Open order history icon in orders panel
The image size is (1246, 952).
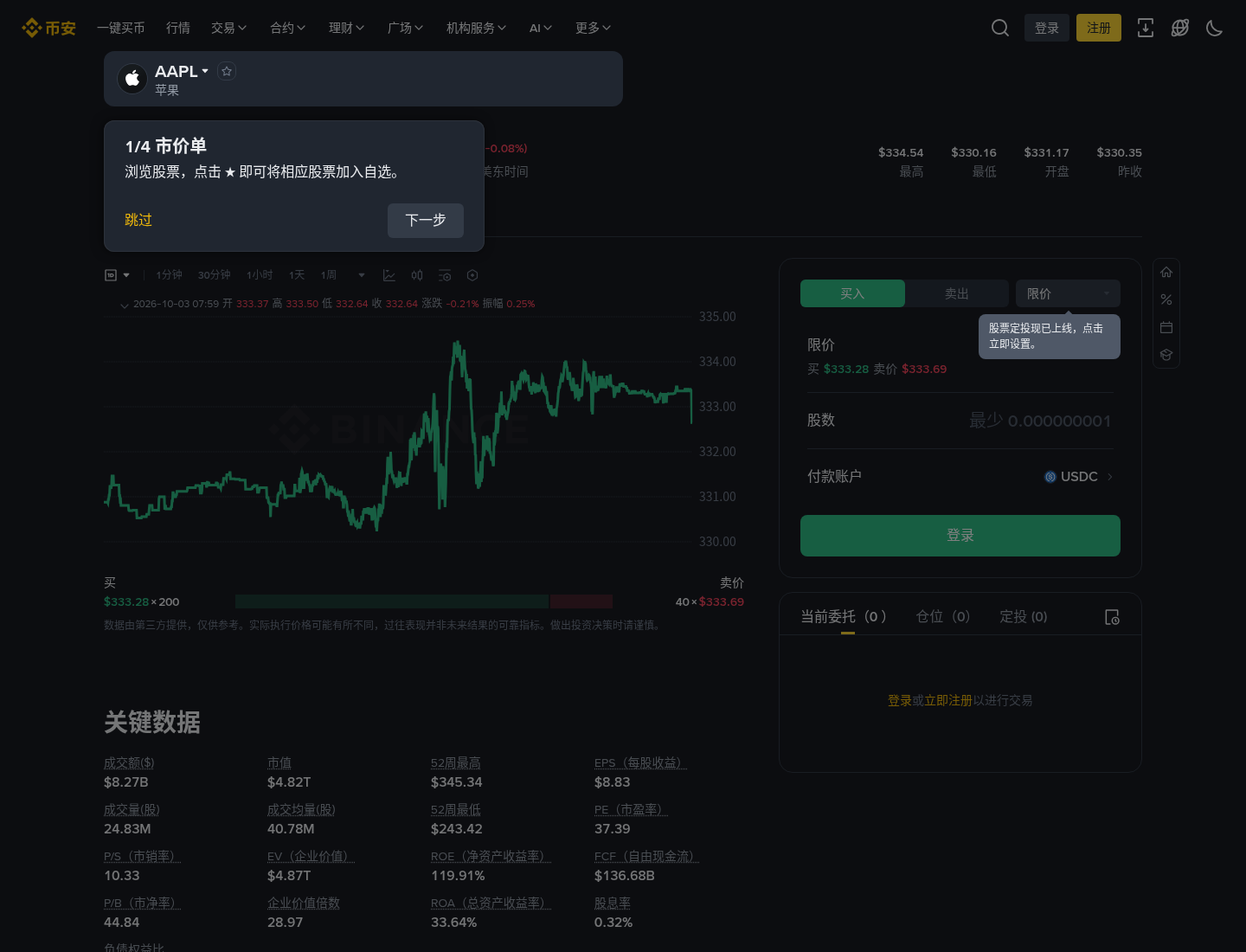[x=1113, y=617]
